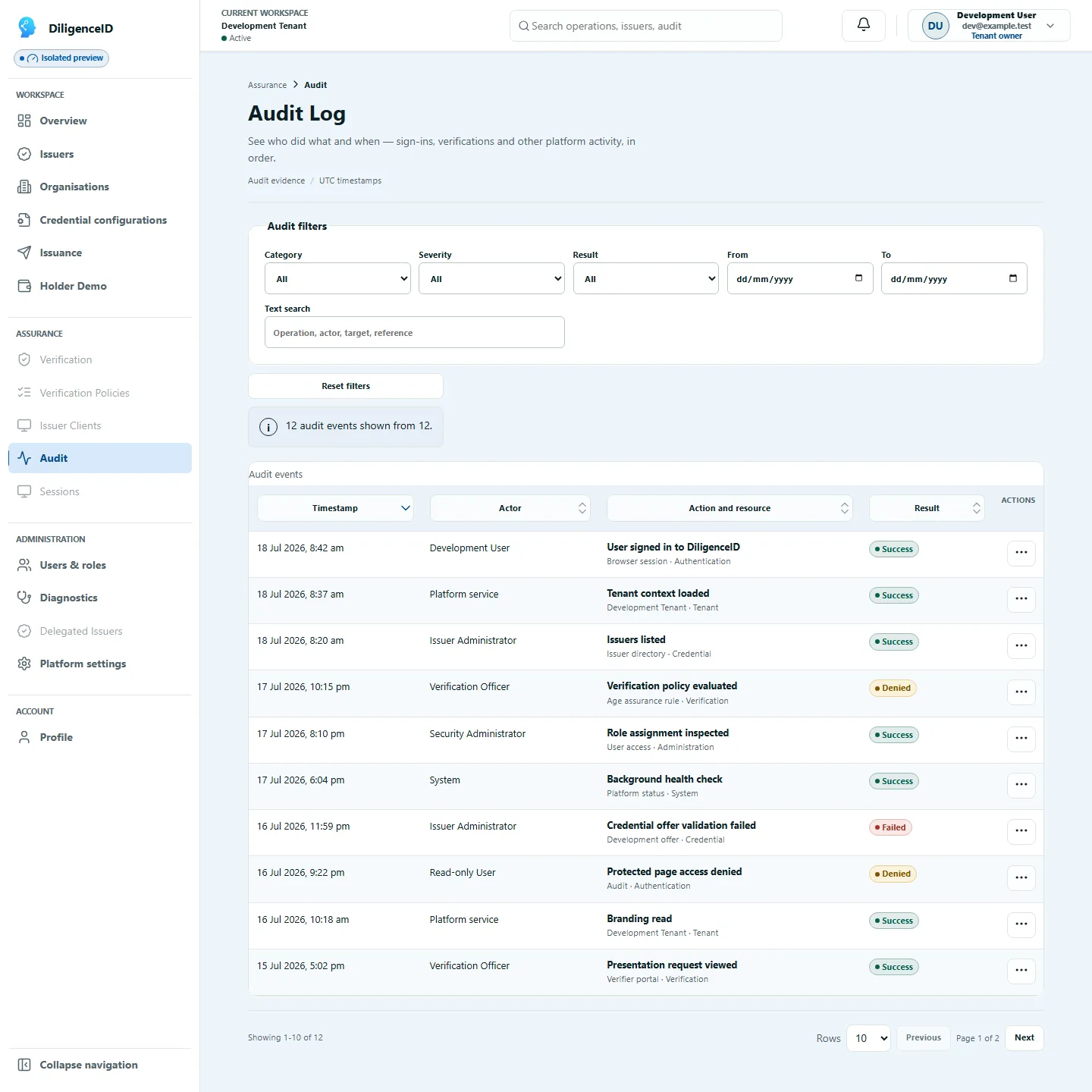
Task: Open actions menu for Issuers listed row
Action: coord(1021,645)
